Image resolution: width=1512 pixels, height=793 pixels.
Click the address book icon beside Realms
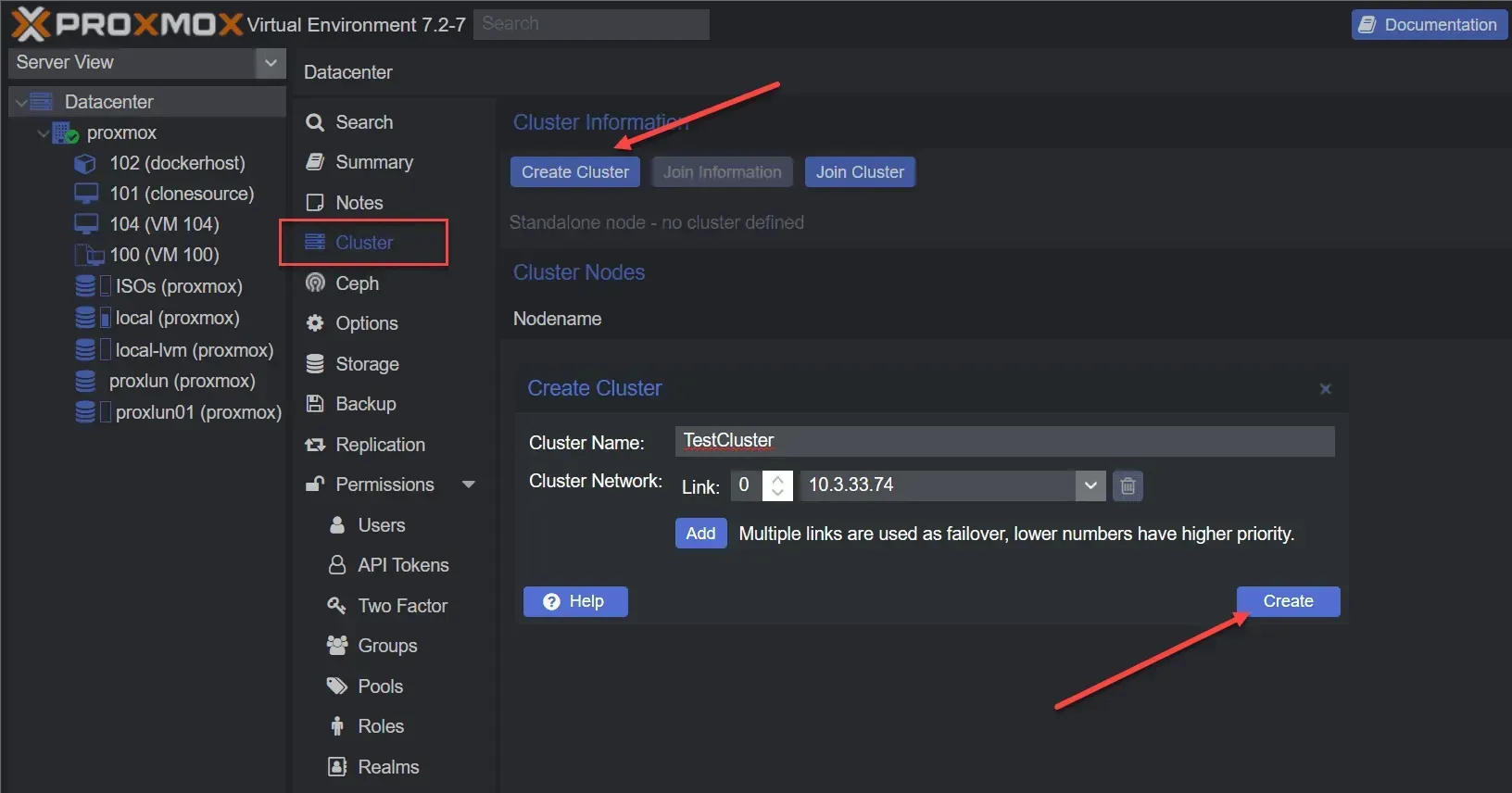pos(337,767)
